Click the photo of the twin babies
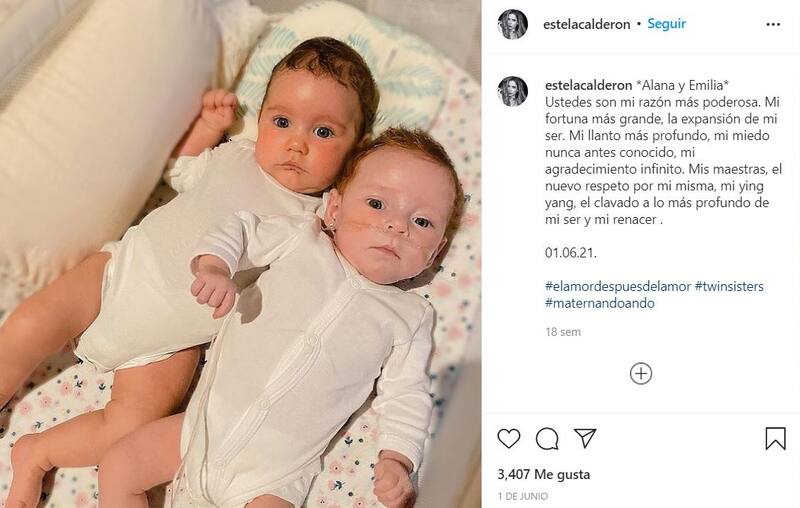Screen dimensions: 800x508 pos(240,254)
